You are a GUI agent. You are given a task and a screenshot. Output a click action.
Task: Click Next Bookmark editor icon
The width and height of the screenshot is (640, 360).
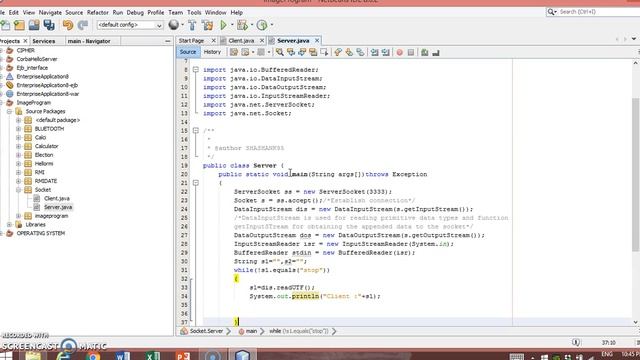coord(349,52)
